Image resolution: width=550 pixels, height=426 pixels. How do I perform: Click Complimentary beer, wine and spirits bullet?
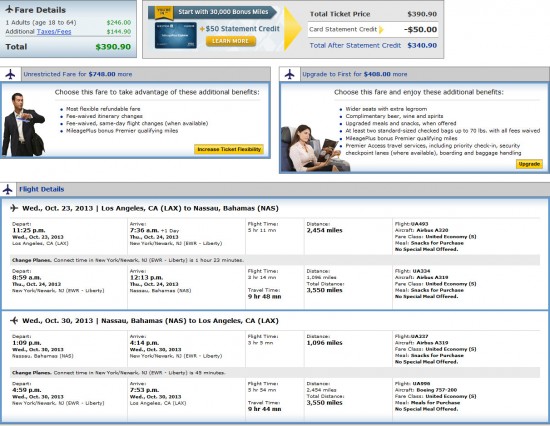394,116
